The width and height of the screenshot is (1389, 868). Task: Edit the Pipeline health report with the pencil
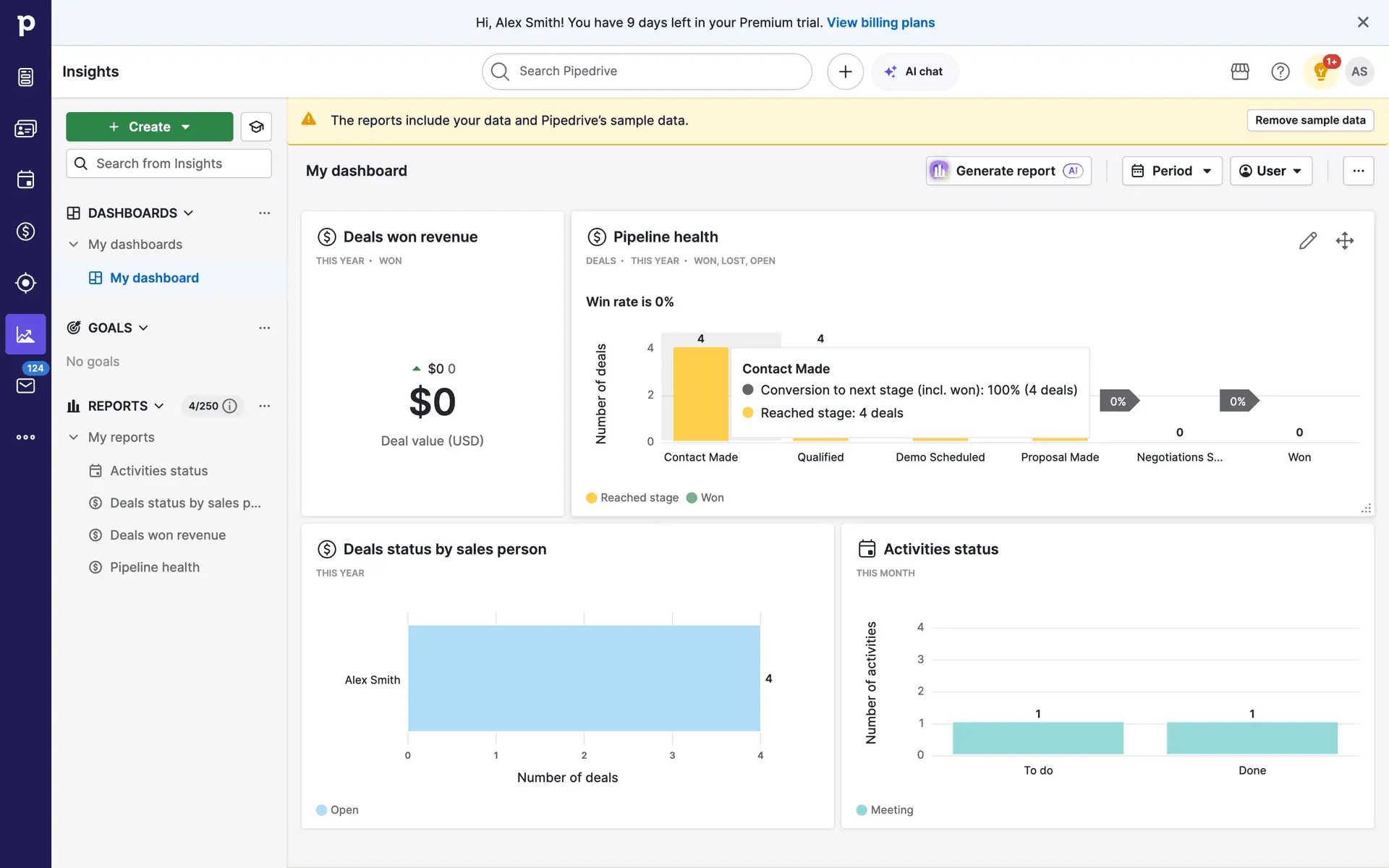tap(1307, 241)
